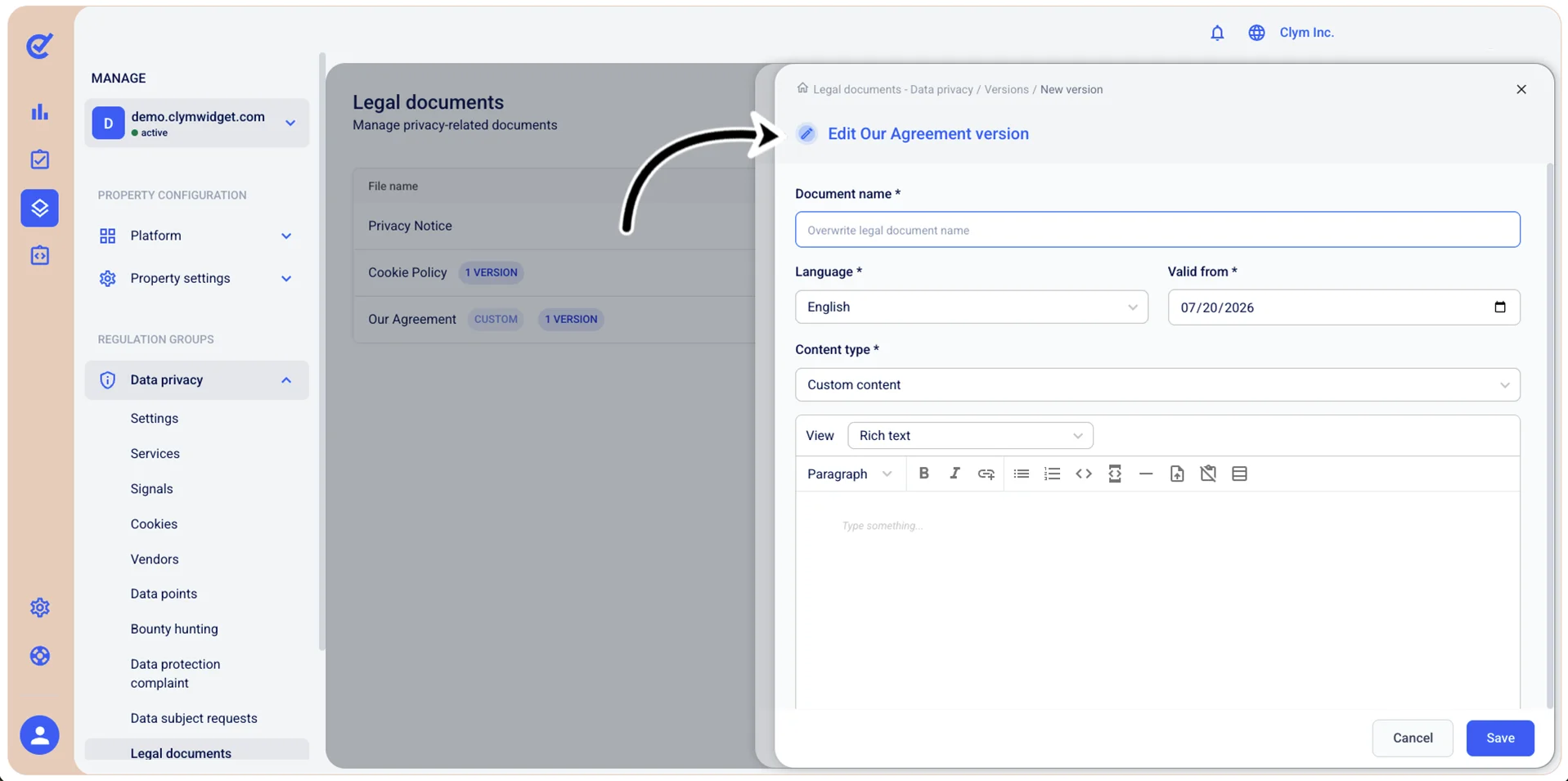Open the Language dropdown
Screen dimensions: 1568x781
[971, 307]
